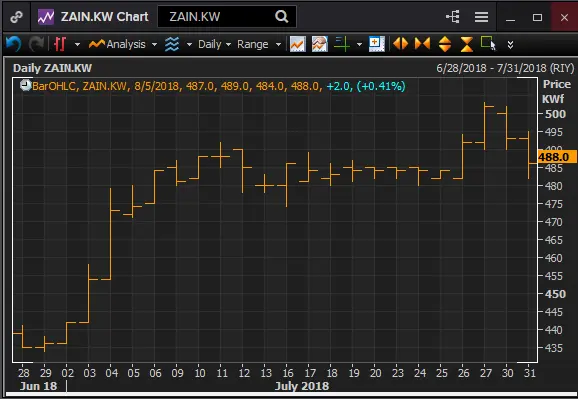578x399 pixels.
Task: Expand the crosshair dropdown arrow
Action: (359, 45)
